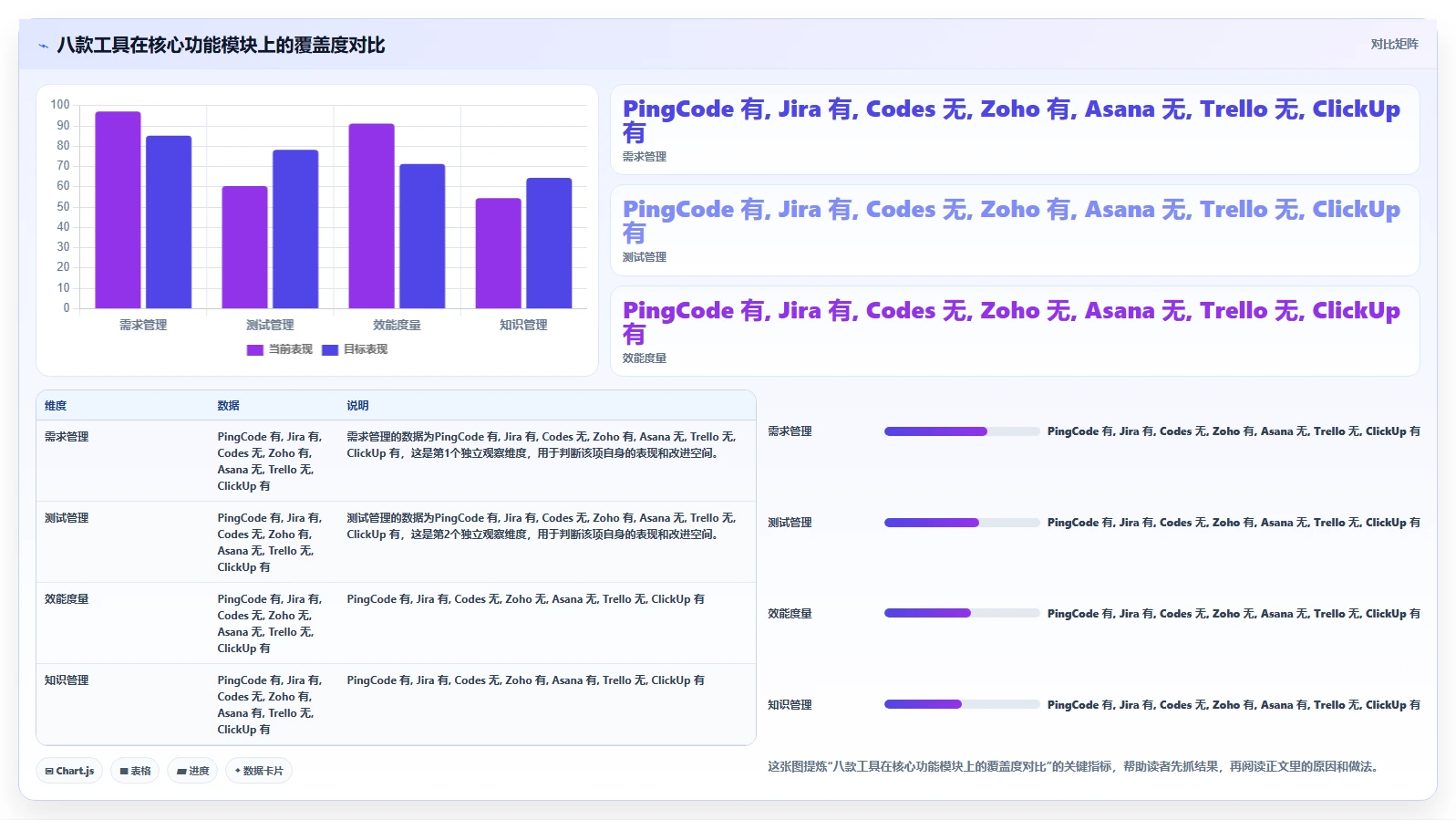Click the value text right of 效能度量 progress bar
The width and height of the screenshot is (1456, 820).
[x=1234, y=614]
